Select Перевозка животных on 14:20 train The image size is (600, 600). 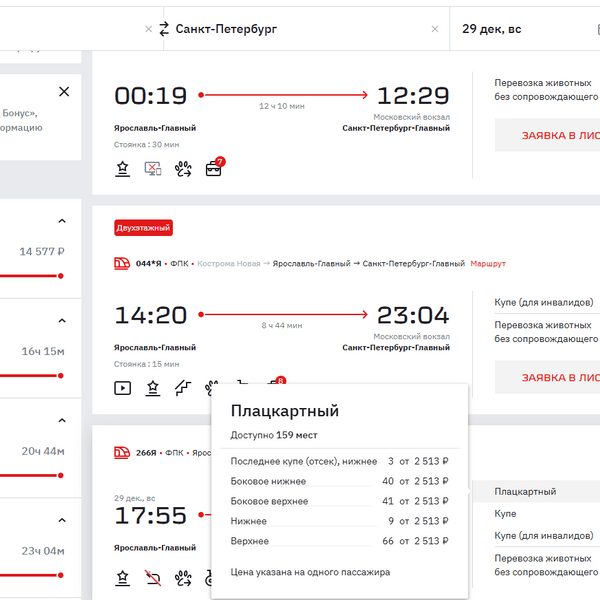tap(546, 332)
